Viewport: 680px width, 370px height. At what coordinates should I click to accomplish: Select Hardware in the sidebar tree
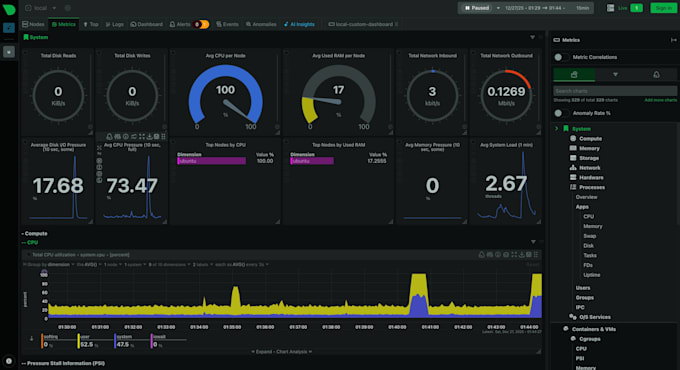[x=591, y=178]
